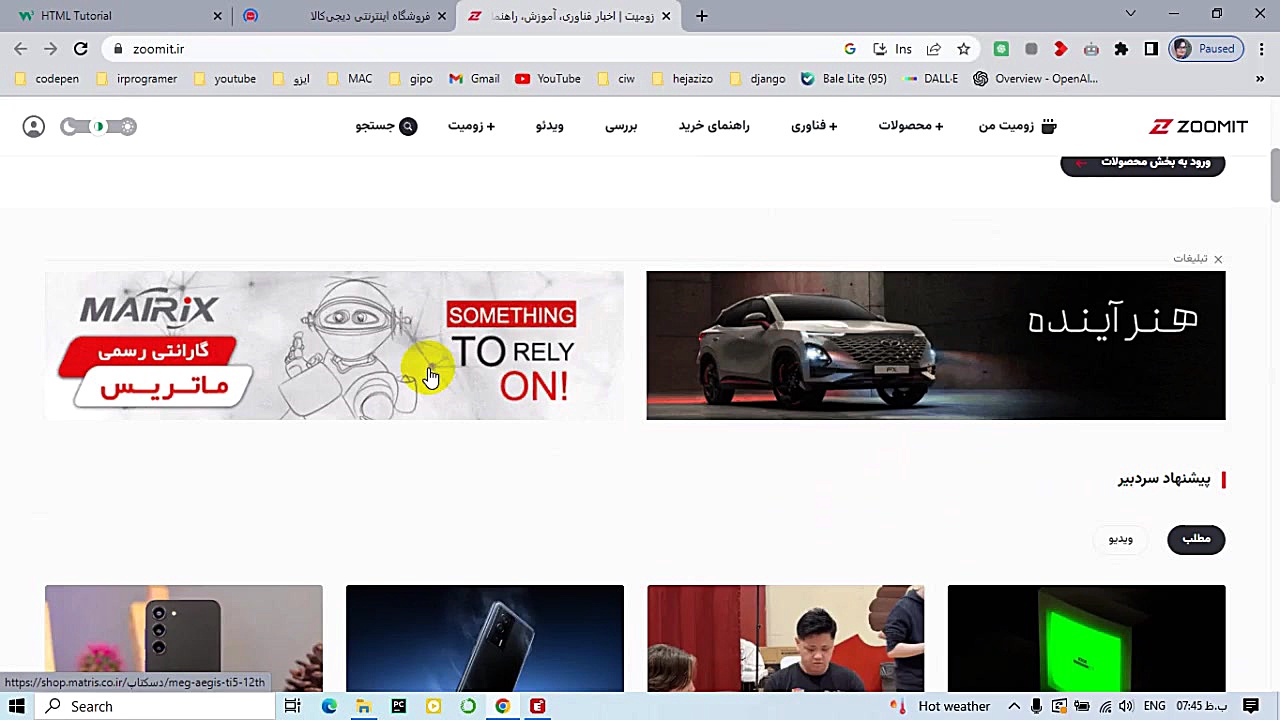The image size is (1280, 720).
Task: Open the codepen bookmark folder
Action: [47, 79]
